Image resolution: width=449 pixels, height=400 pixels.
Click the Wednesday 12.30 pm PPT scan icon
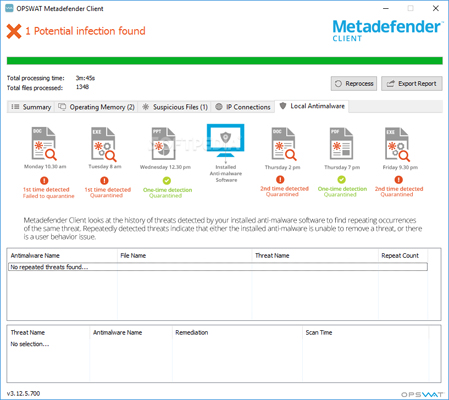point(163,144)
